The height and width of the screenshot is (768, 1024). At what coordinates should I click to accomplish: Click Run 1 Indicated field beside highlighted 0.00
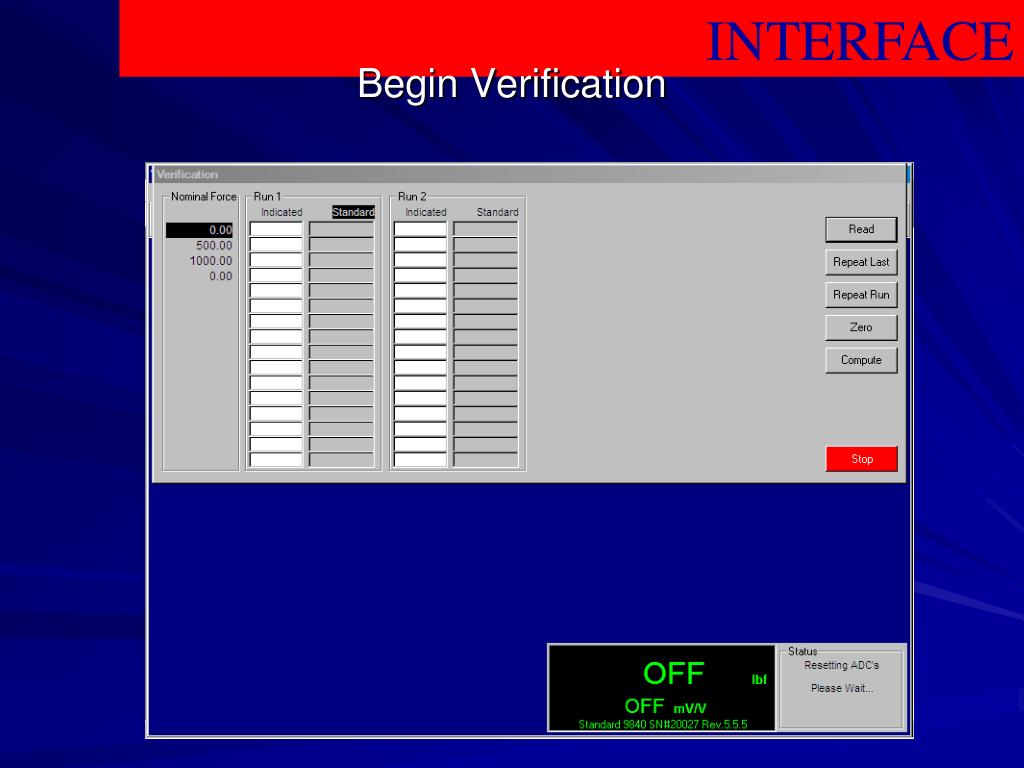[x=276, y=229]
